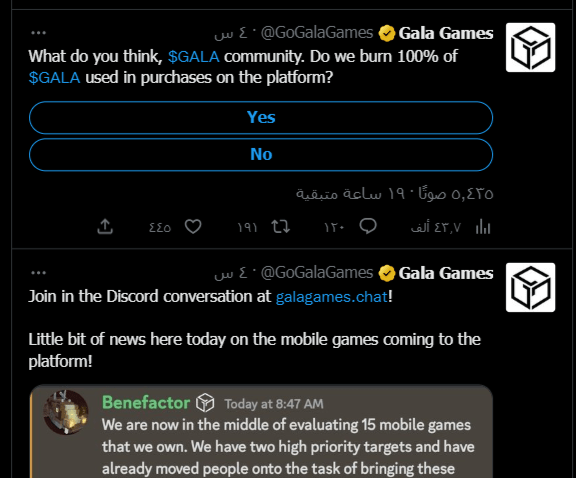
Task: Click the $GALA cashtag before 'used in purchases'
Action: pyautogui.click(x=54, y=78)
